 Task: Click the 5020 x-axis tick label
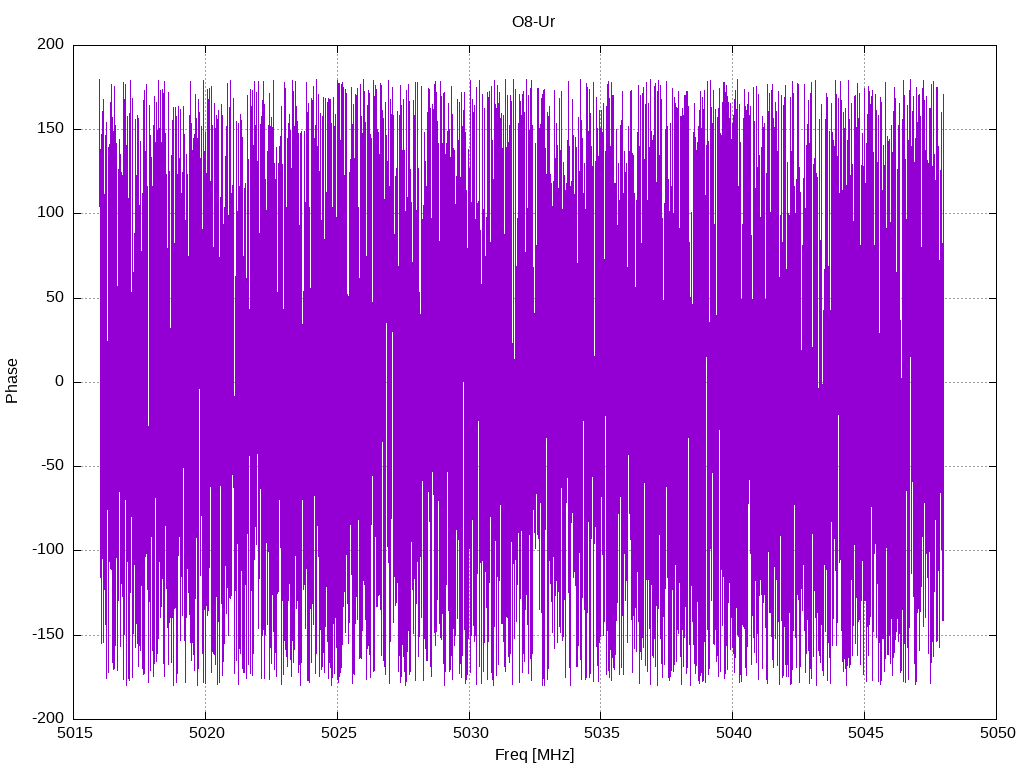[206, 733]
